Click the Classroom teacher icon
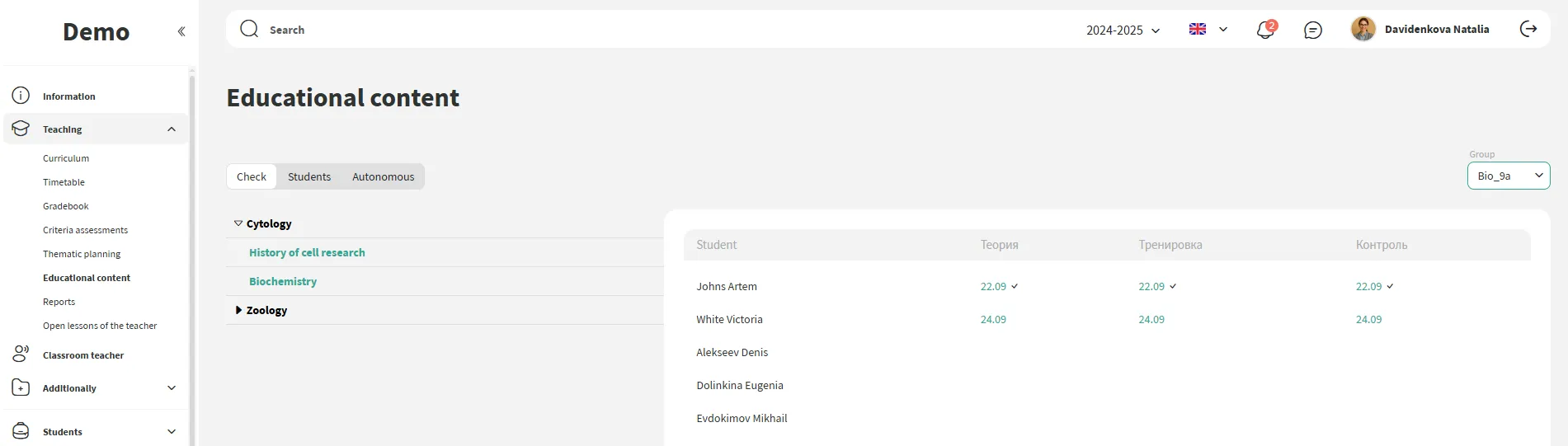 tap(21, 354)
